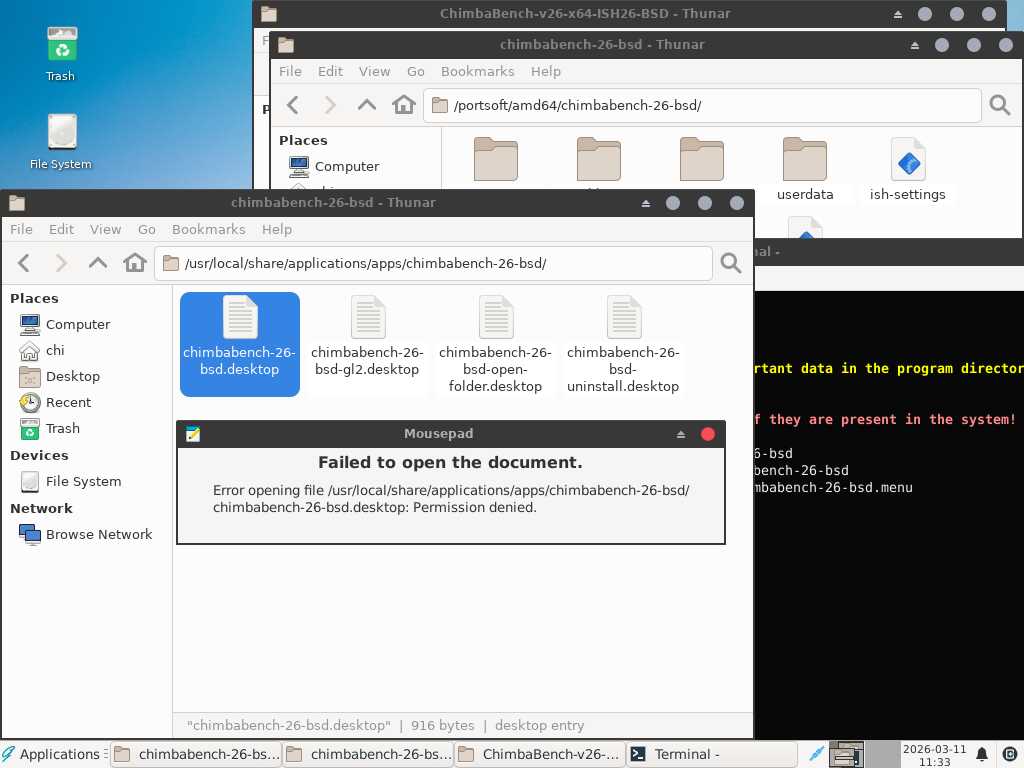Viewport: 1024px width, 768px height.
Task: Switch to first chimbabench-26-bs taskbar button
Action: coord(197,754)
